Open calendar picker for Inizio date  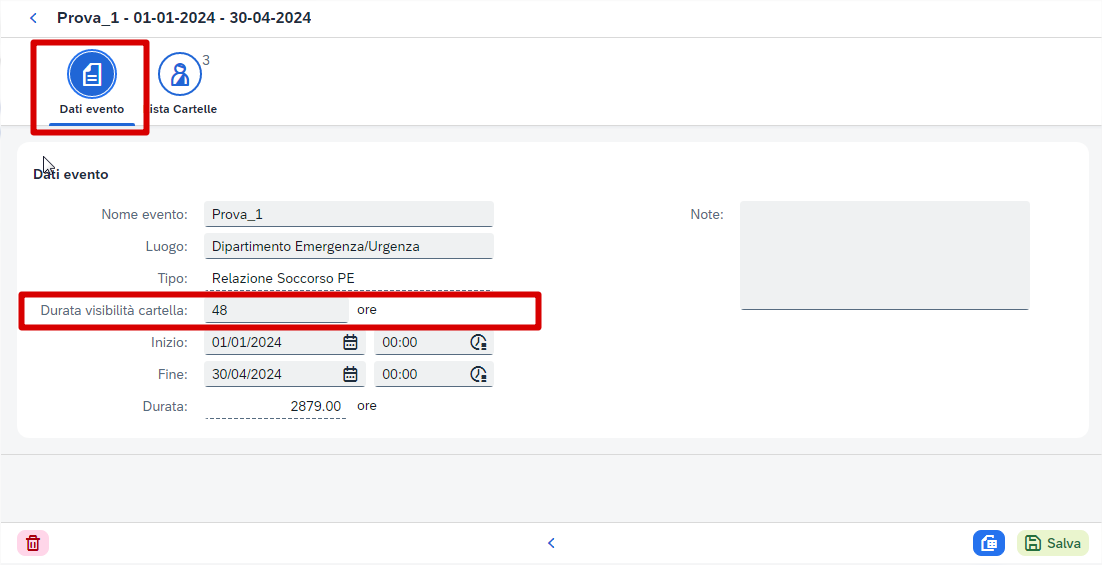coord(350,342)
